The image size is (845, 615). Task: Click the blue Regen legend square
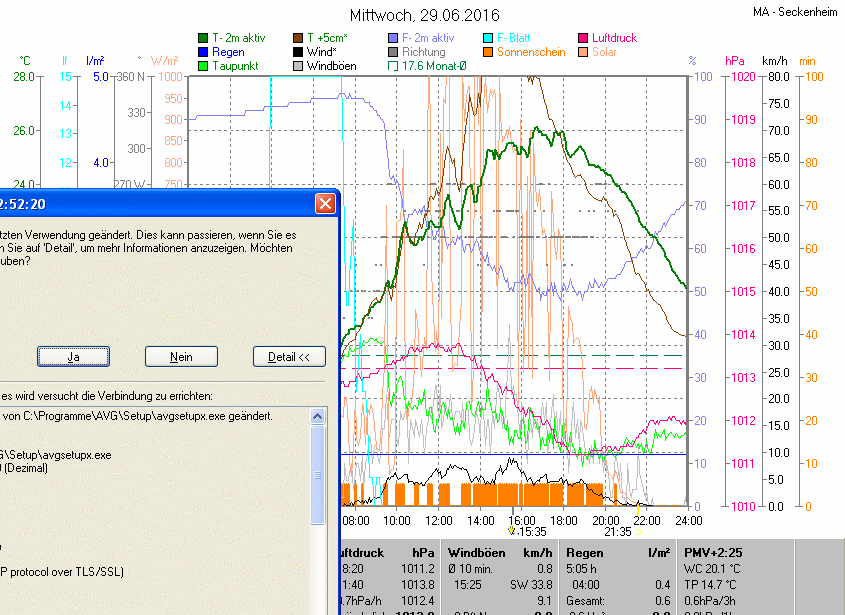click(x=203, y=52)
